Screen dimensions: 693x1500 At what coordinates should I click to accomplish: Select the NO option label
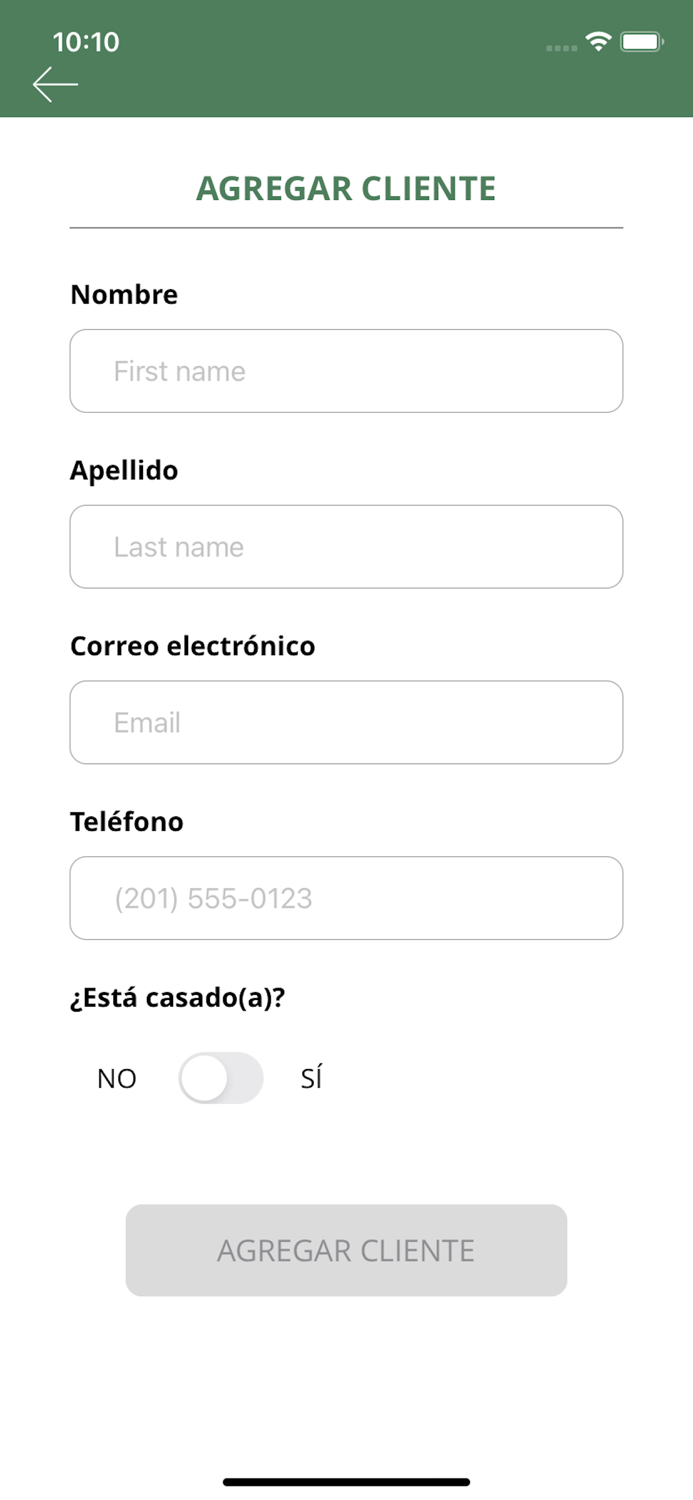click(117, 1079)
